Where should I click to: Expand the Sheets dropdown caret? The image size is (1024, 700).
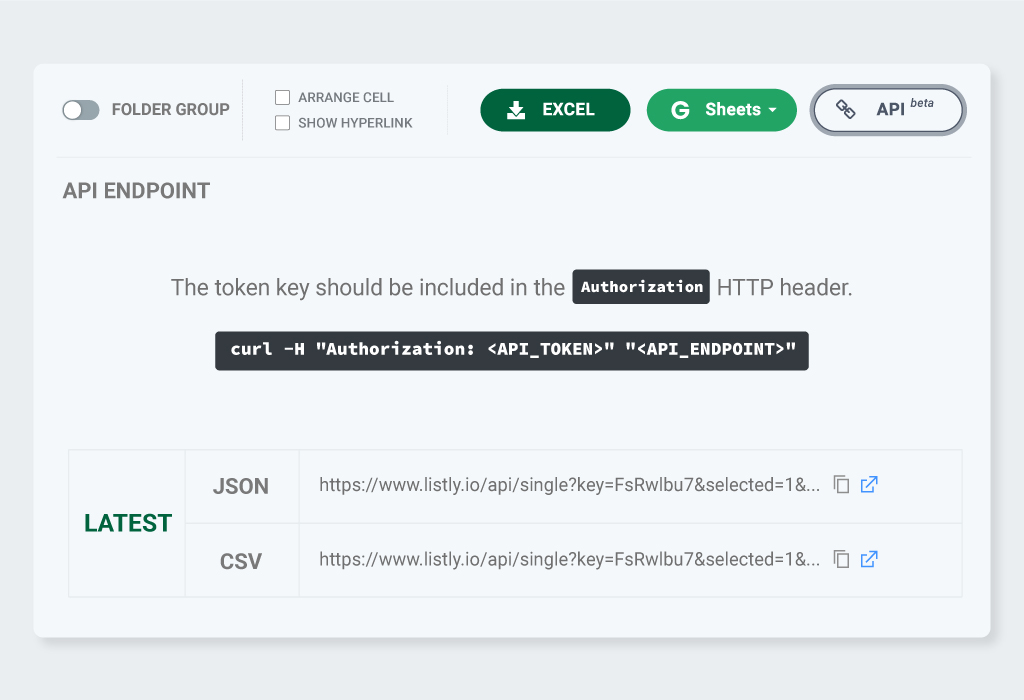click(772, 111)
